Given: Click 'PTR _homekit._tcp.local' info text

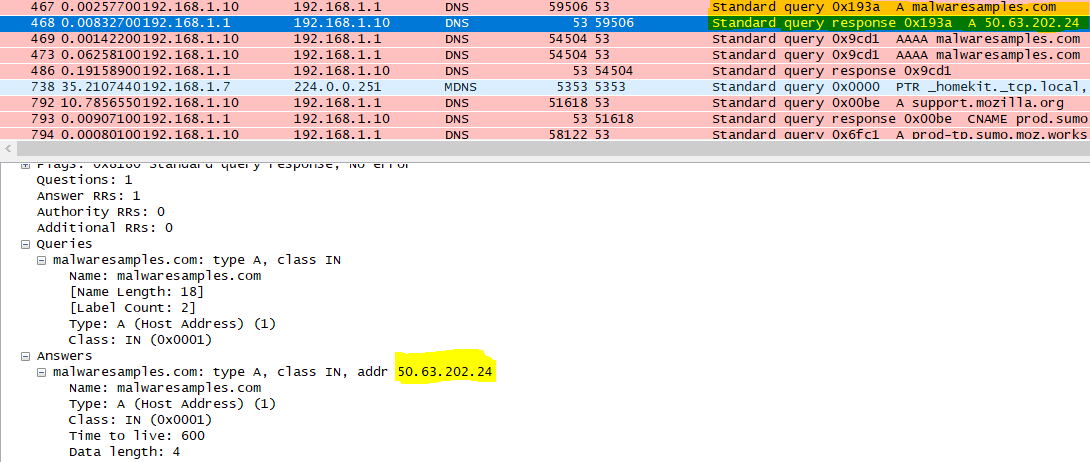Looking at the screenshot, I should coord(989,87).
